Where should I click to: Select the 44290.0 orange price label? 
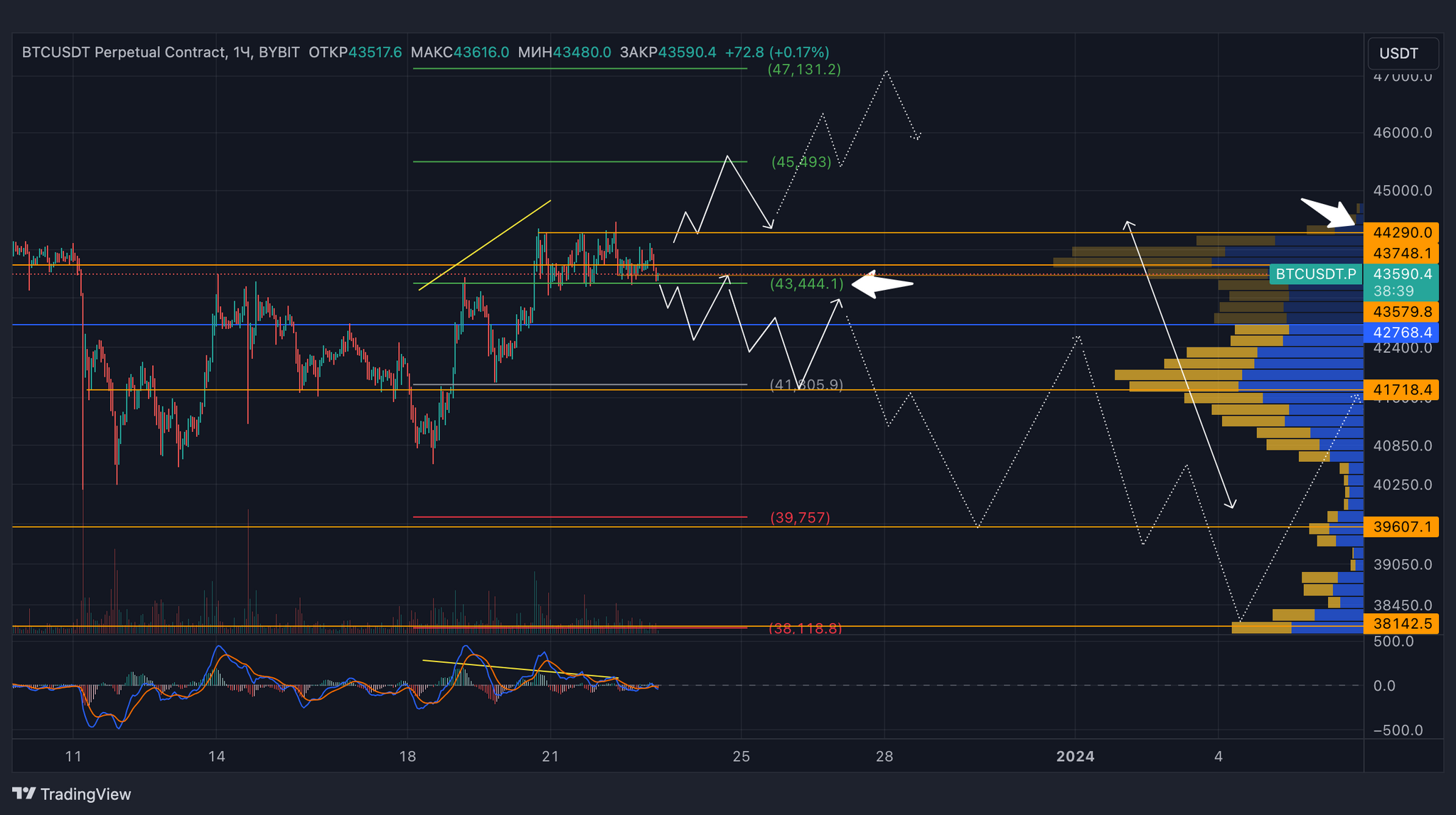click(x=1402, y=232)
